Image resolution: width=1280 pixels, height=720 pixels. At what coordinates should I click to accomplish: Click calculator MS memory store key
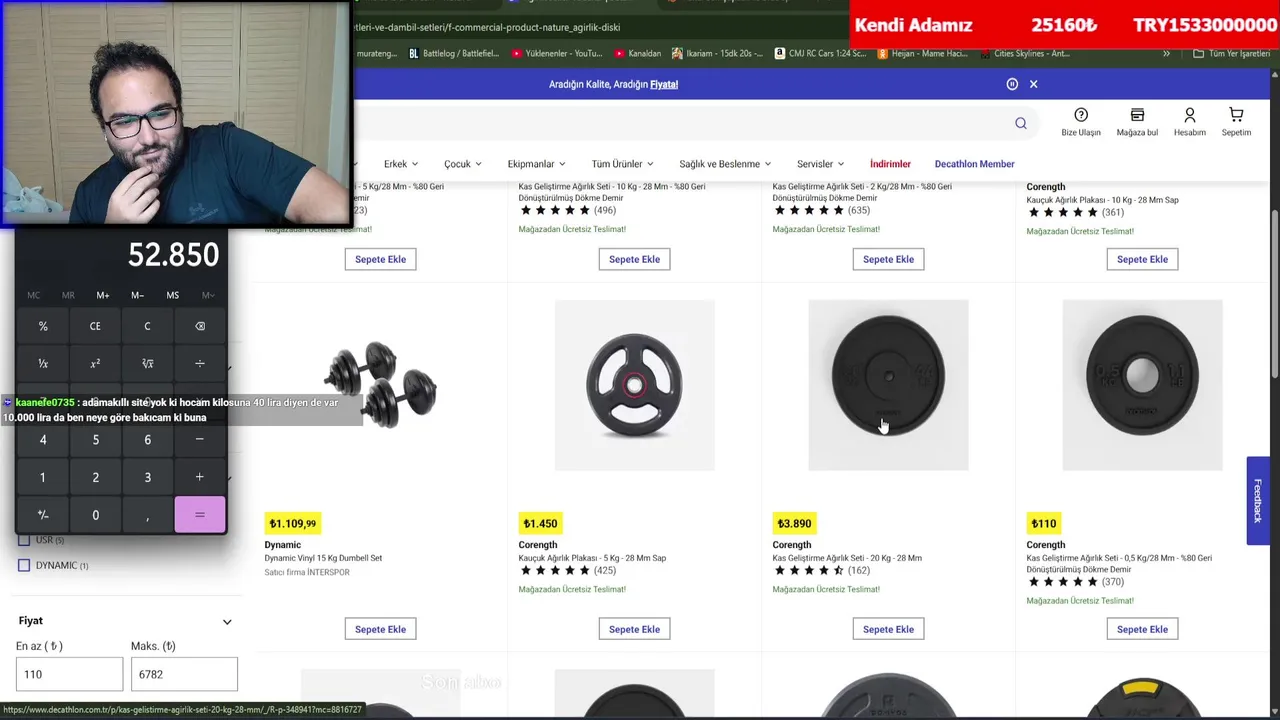(173, 295)
